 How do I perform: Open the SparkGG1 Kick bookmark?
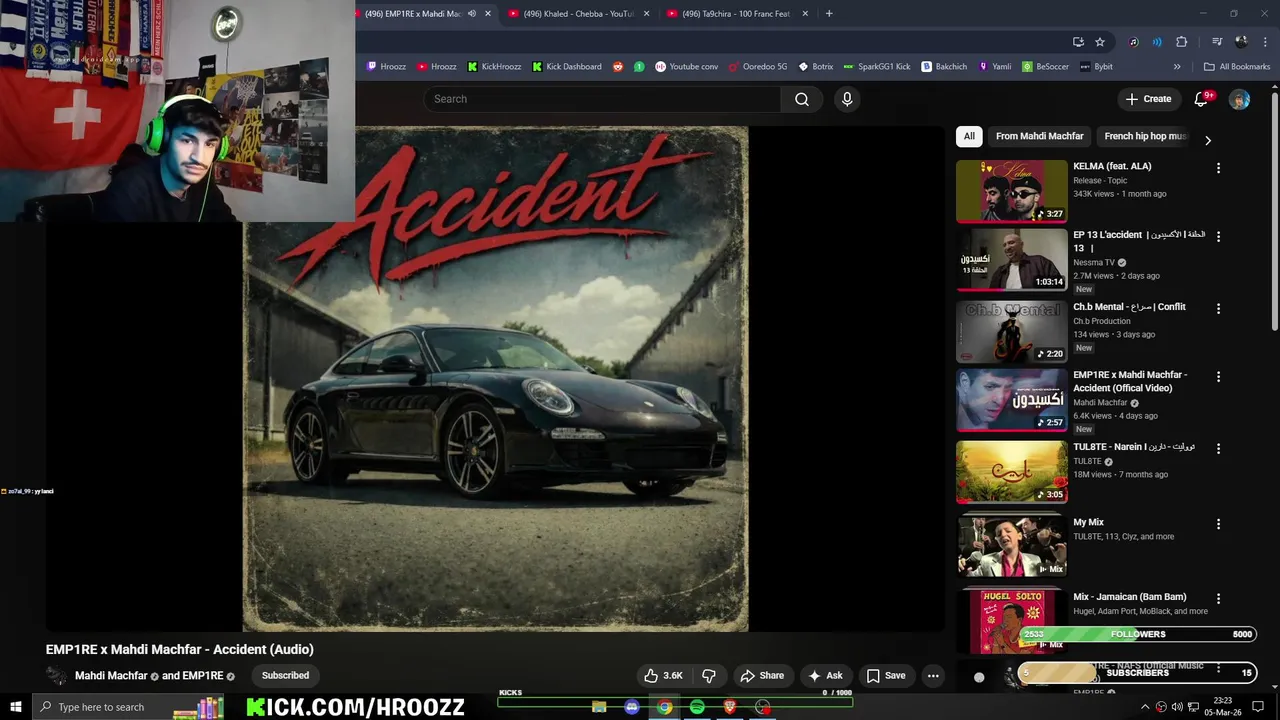click(x=877, y=66)
